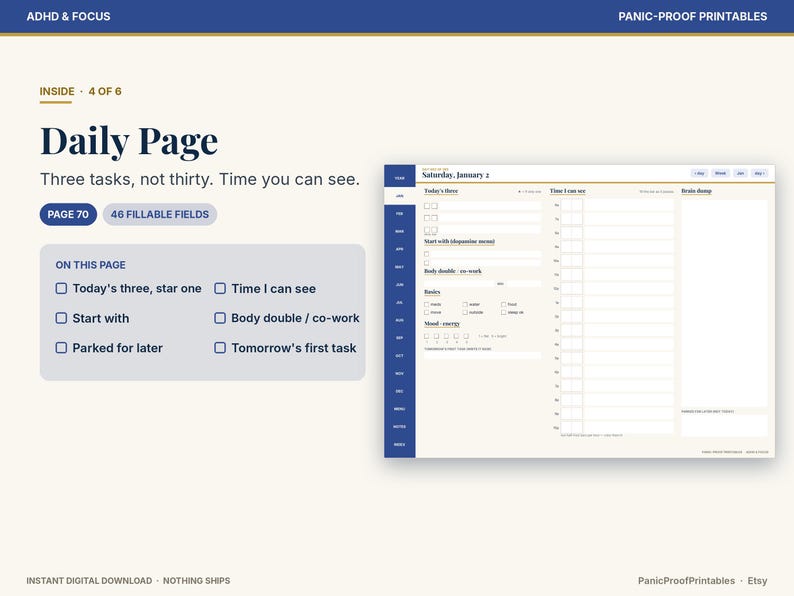Open the INDEX tab in planner sidebar
Viewport: 794px width, 596px height.
(x=400, y=444)
